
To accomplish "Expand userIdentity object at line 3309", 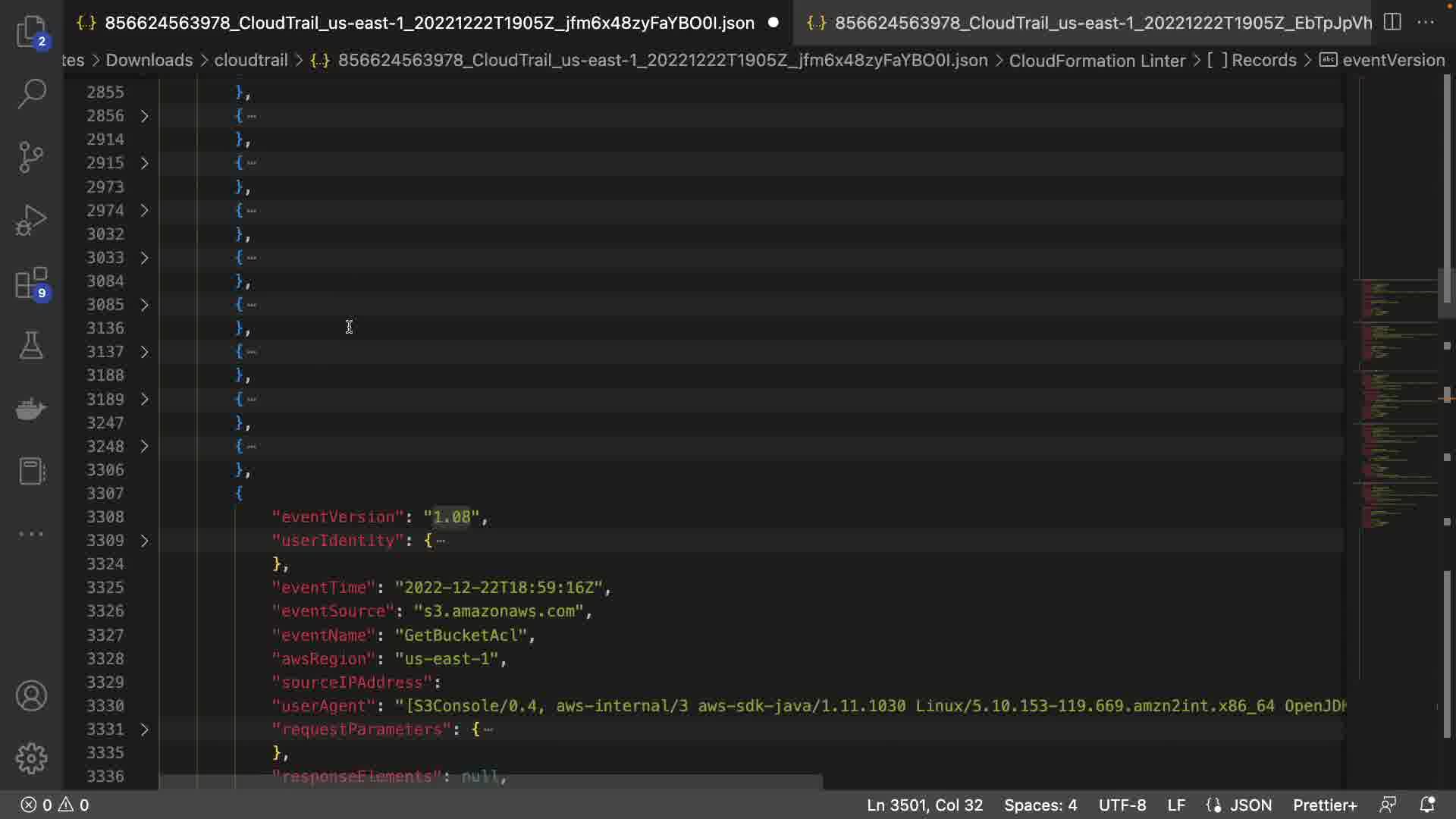I will click(x=144, y=541).
